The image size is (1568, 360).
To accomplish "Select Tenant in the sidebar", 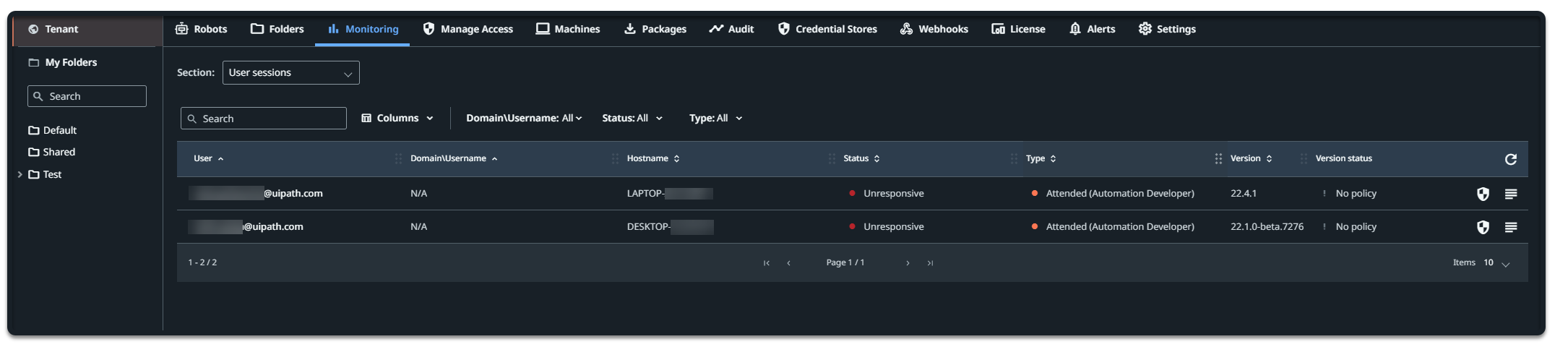I will tap(87, 29).
